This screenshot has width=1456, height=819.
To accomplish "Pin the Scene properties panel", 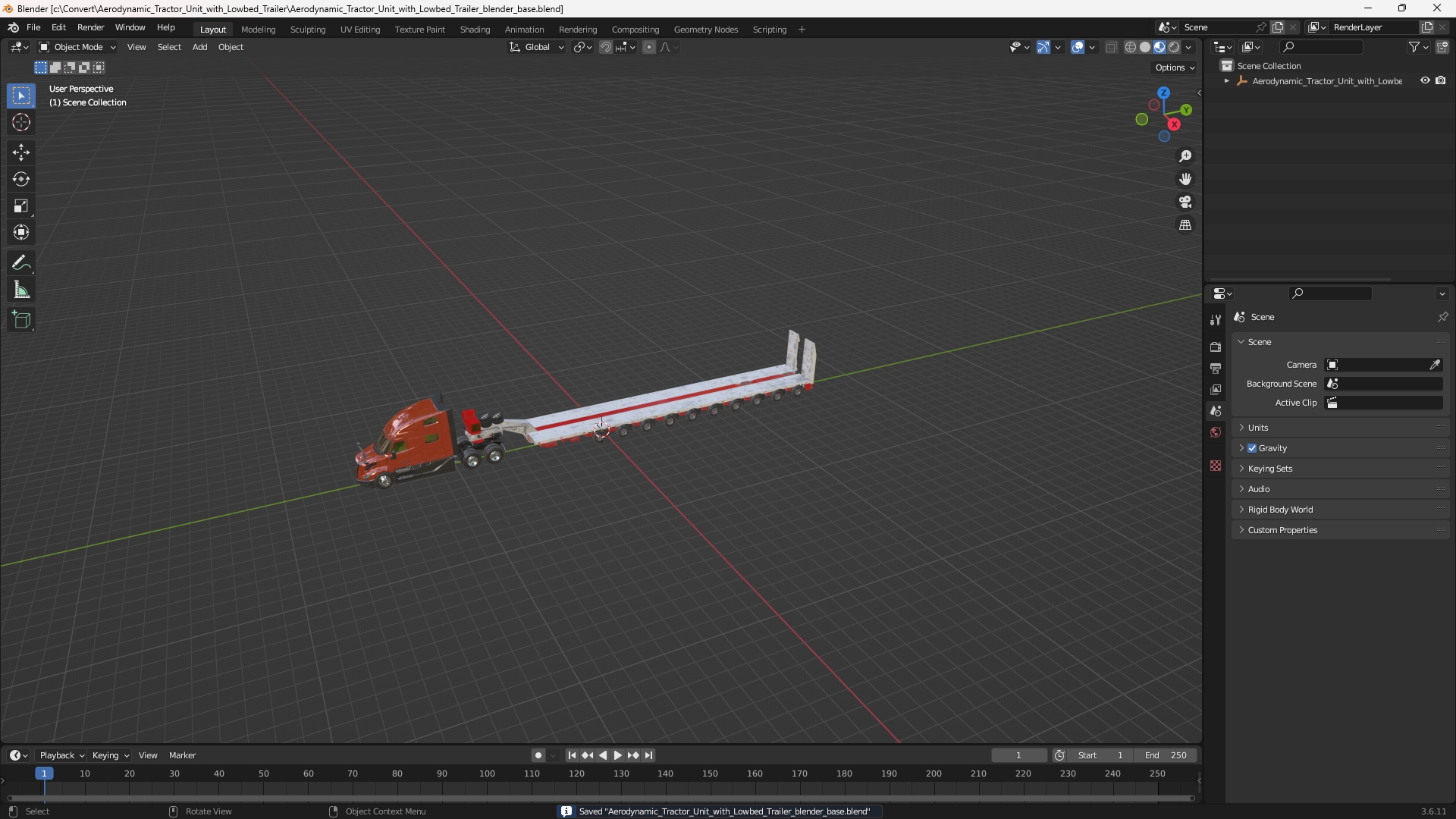I will (1442, 317).
